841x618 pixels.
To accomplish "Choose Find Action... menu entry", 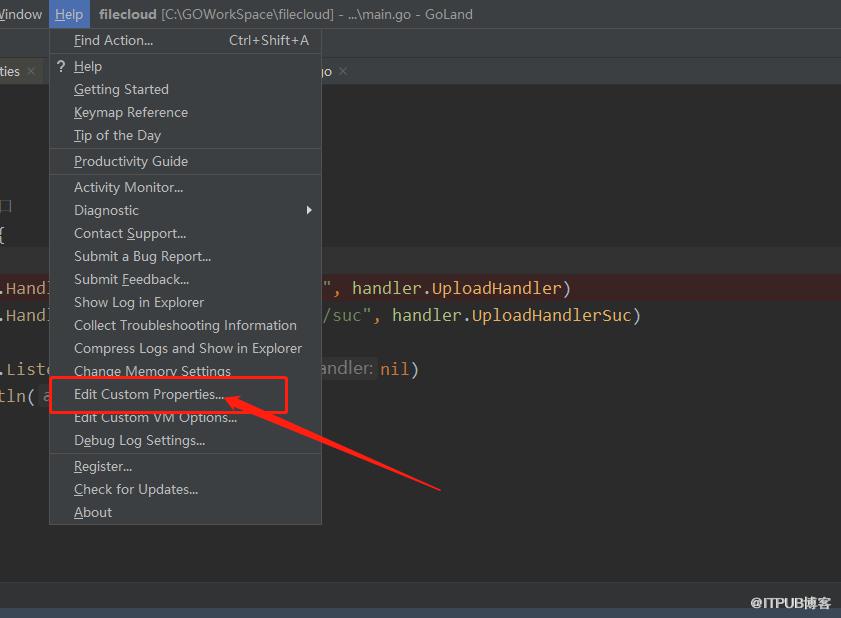I will pyautogui.click(x=186, y=40).
